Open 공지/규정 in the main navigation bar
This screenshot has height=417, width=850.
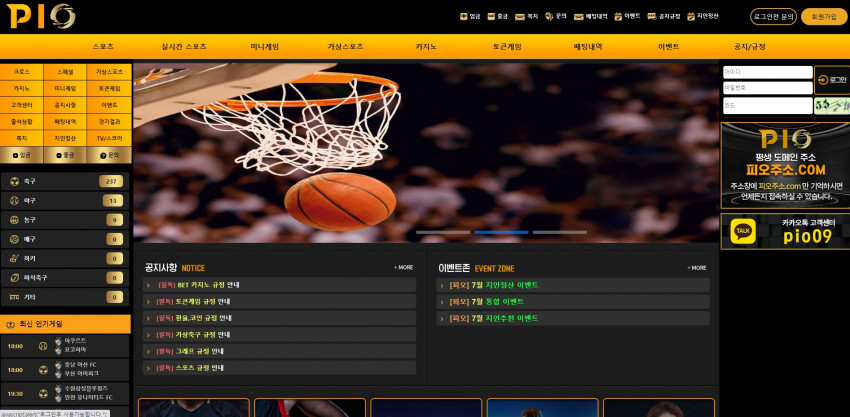pos(749,47)
